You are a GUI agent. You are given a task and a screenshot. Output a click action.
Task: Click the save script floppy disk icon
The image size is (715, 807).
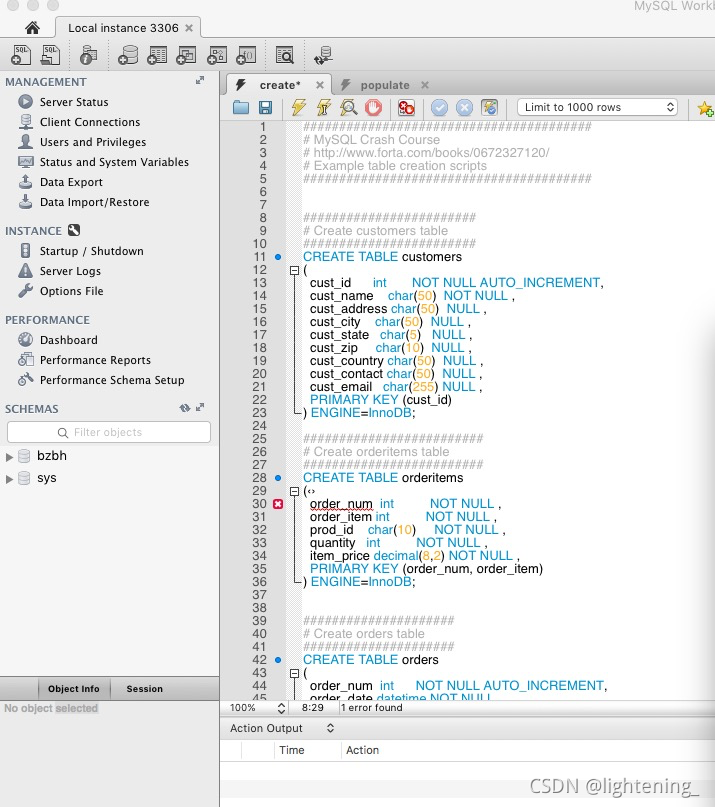coord(265,107)
